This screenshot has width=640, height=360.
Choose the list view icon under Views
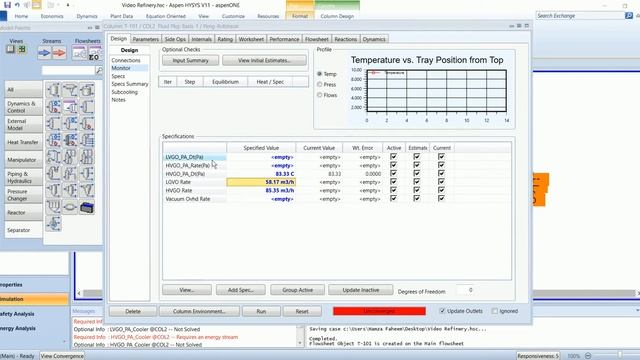coord(10,49)
